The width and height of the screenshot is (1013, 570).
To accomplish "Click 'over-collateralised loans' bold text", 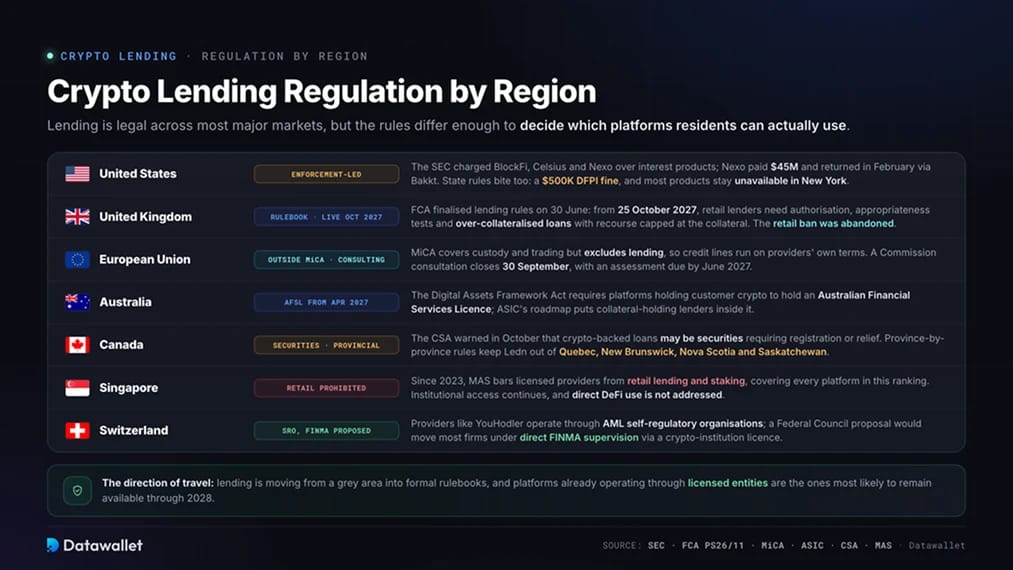I will tap(513, 224).
